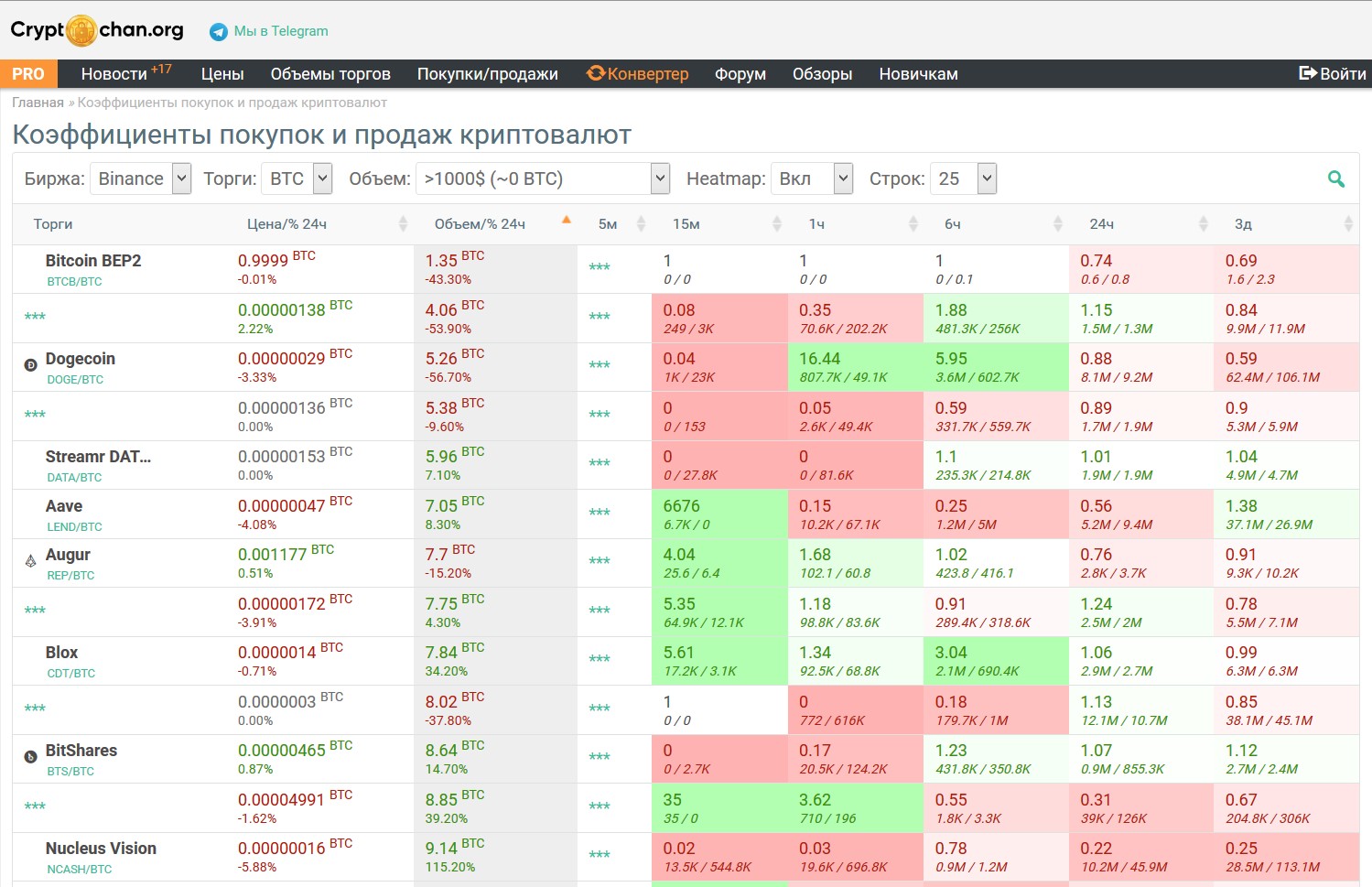1372x887 pixels.
Task: Open the LEND/BTC pair link
Action: [x=74, y=527]
